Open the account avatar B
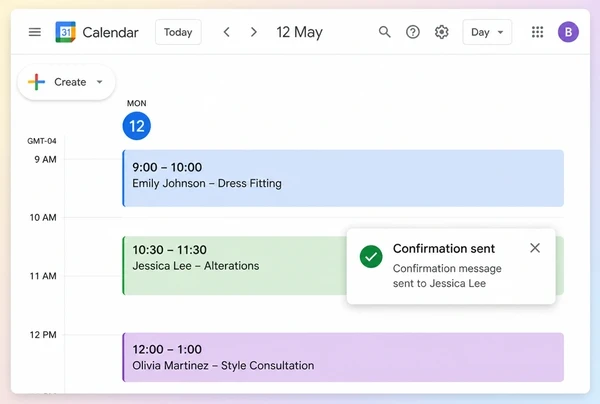Screen dimensions: 600x404 point(568,32)
